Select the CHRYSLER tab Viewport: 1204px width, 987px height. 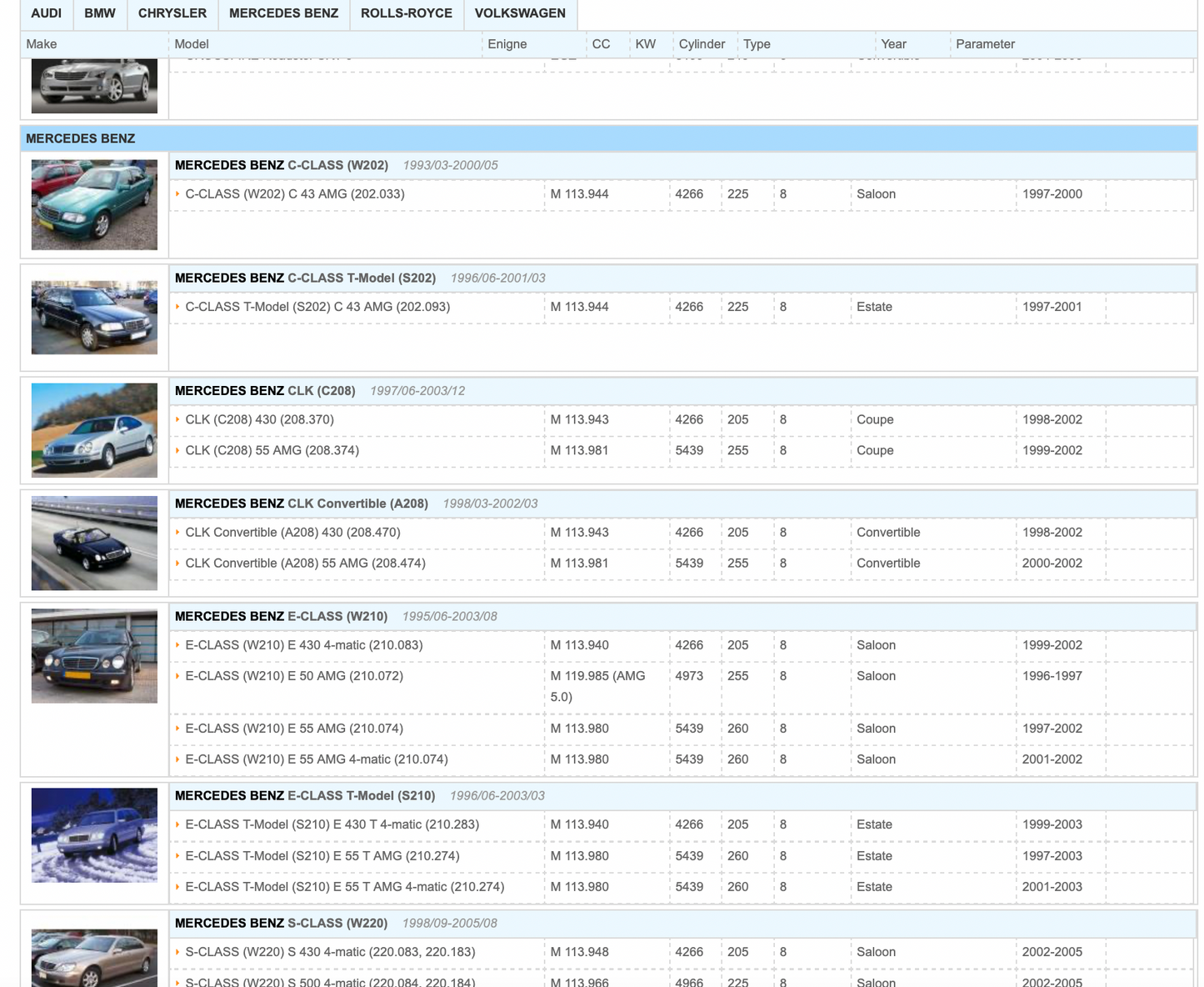pos(172,13)
